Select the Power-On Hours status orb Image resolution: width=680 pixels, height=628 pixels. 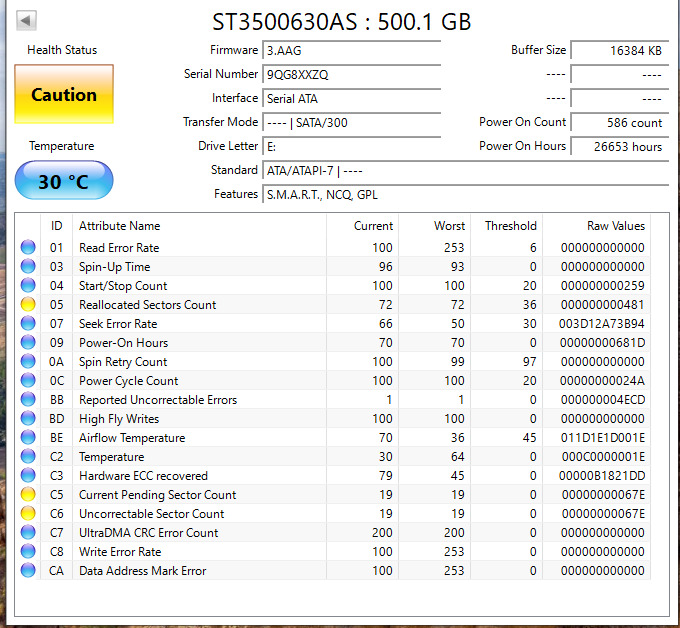pos(28,343)
